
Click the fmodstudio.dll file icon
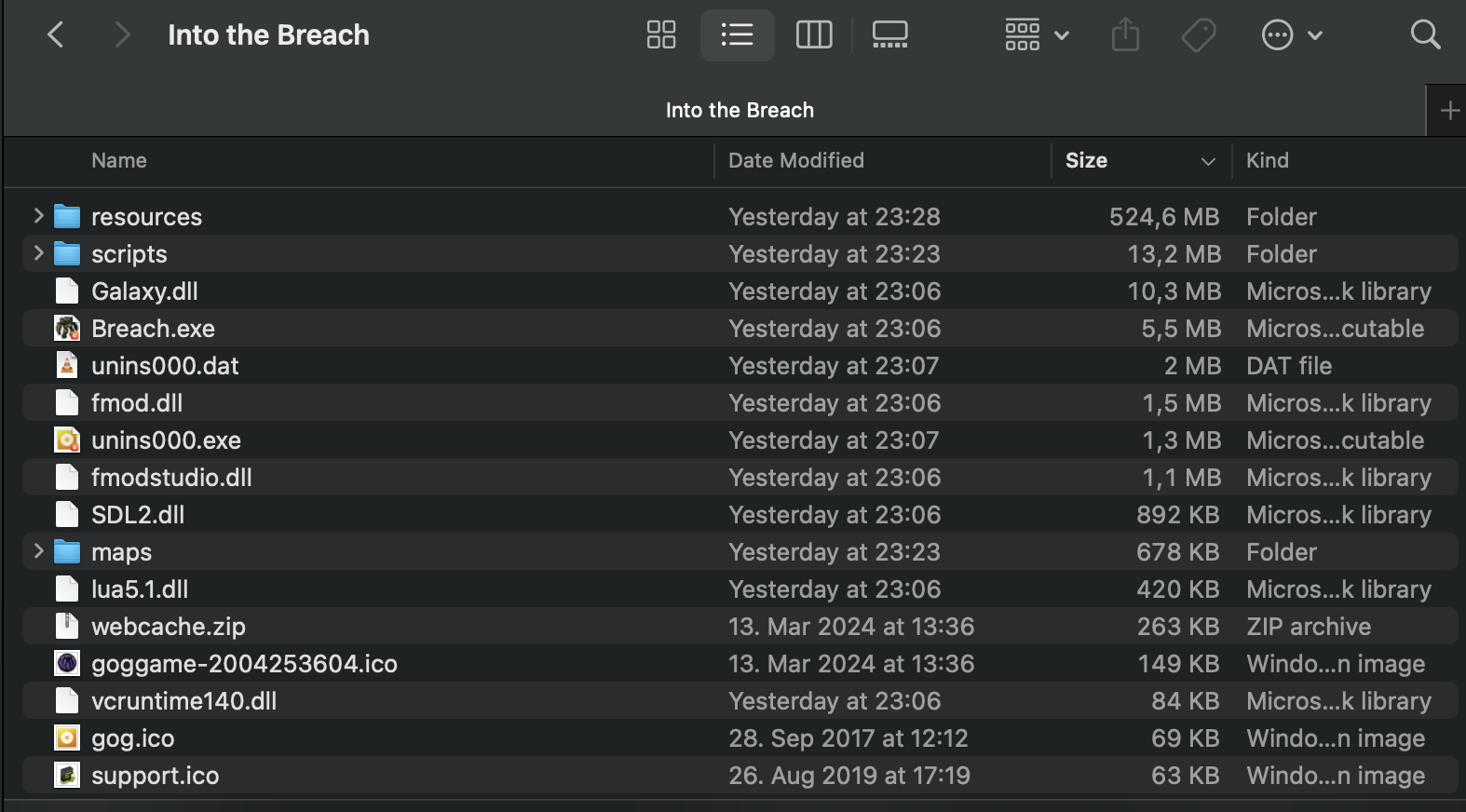[67, 477]
